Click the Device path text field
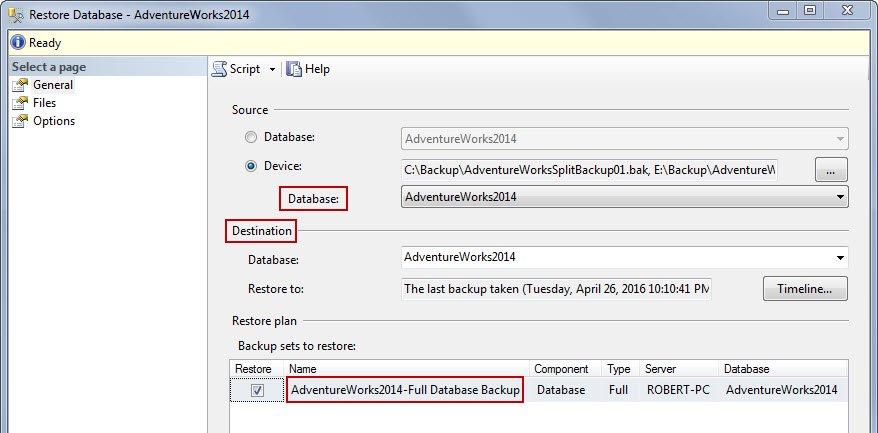This screenshot has height=433, width=878. [x=589, y=169]
